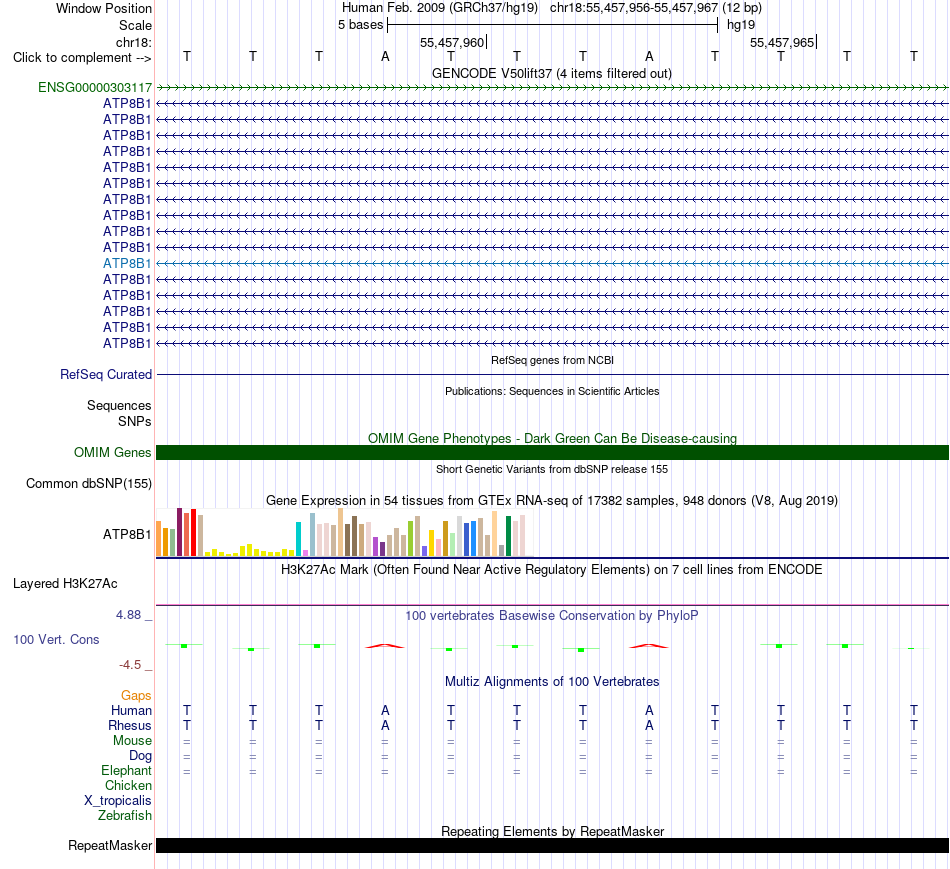
Task: Click the Elephant alignment row label
Action: (x=126, y=771)
